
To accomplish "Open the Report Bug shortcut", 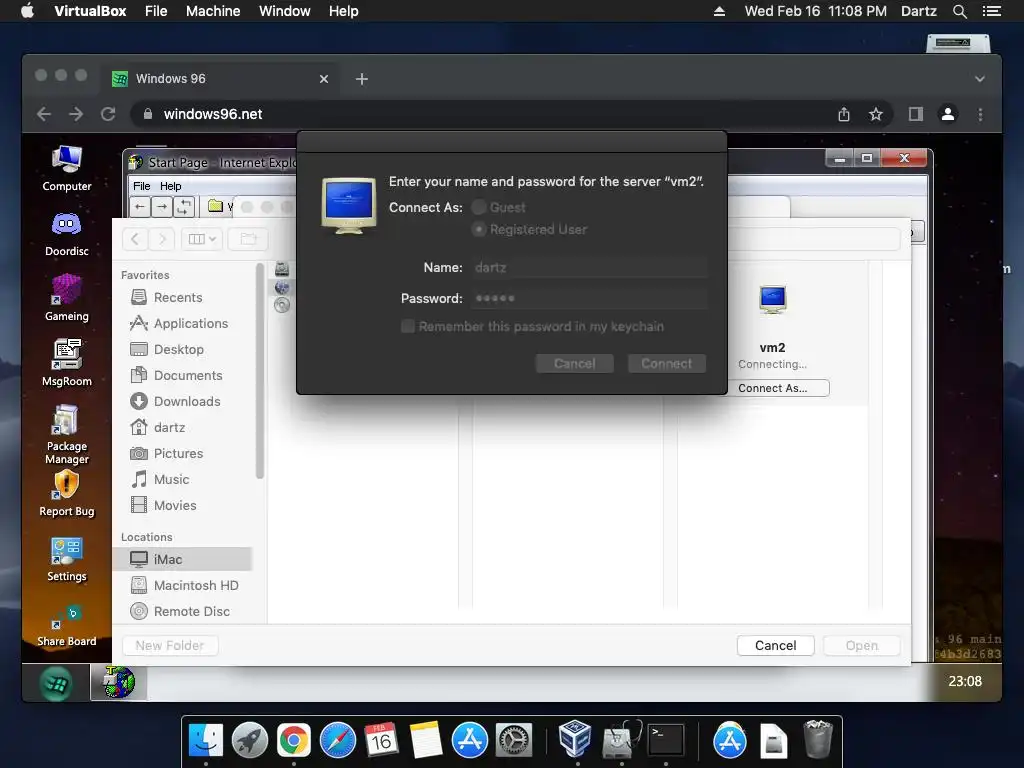I will tap(67, 494).
